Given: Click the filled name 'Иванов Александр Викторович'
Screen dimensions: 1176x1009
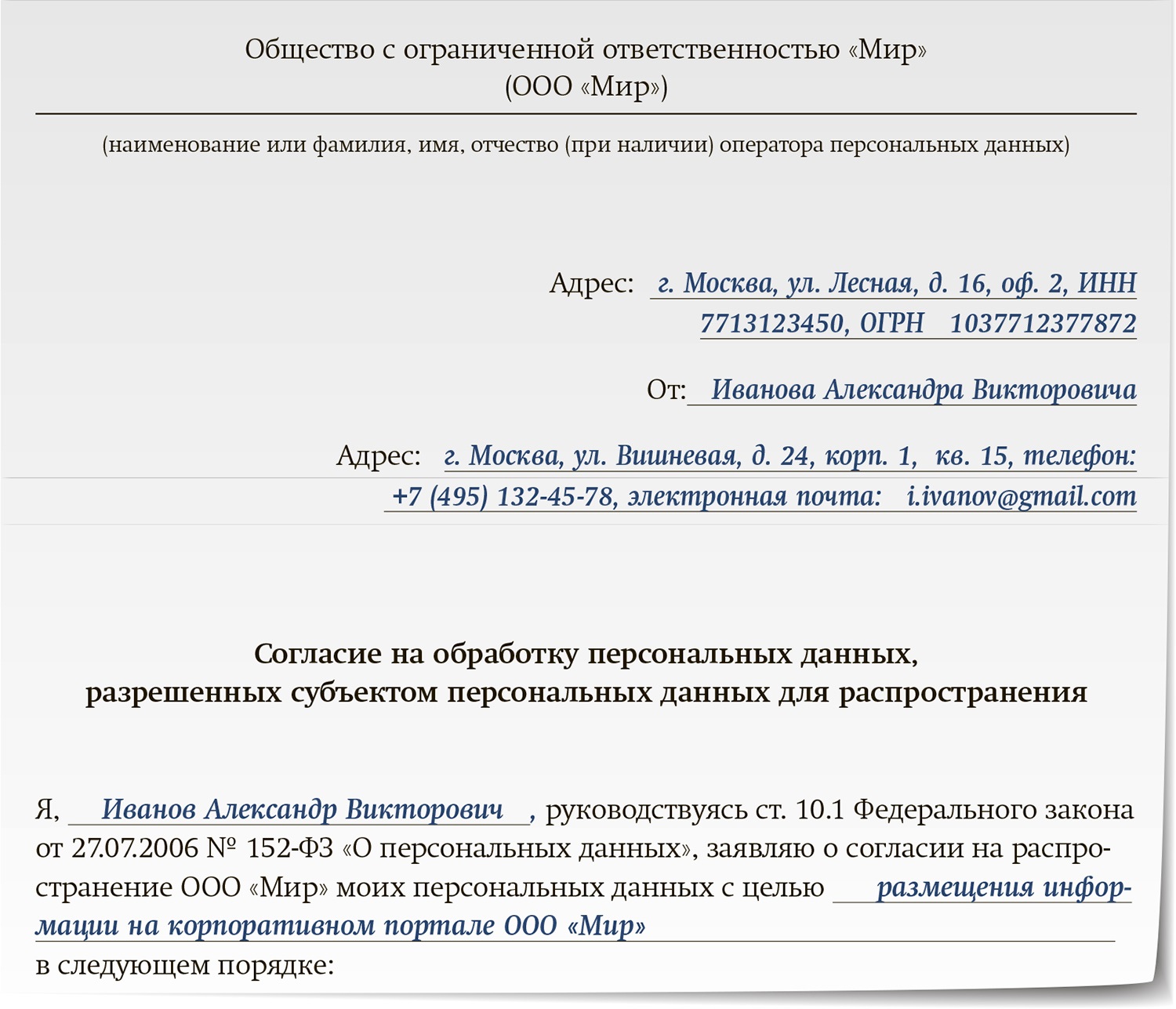Looking at the screenshot, I should (x=303, y=809).
